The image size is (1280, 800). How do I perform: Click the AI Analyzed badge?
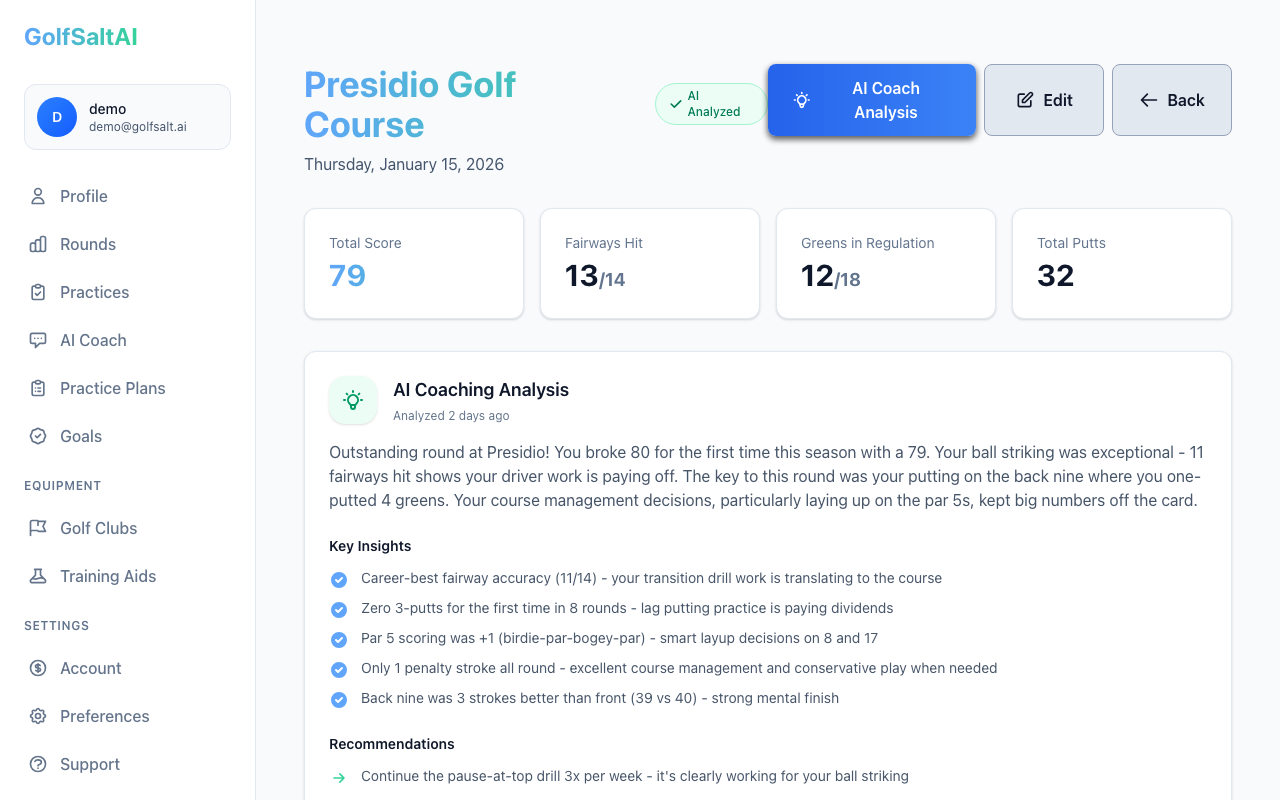click(x=710, y=103)
